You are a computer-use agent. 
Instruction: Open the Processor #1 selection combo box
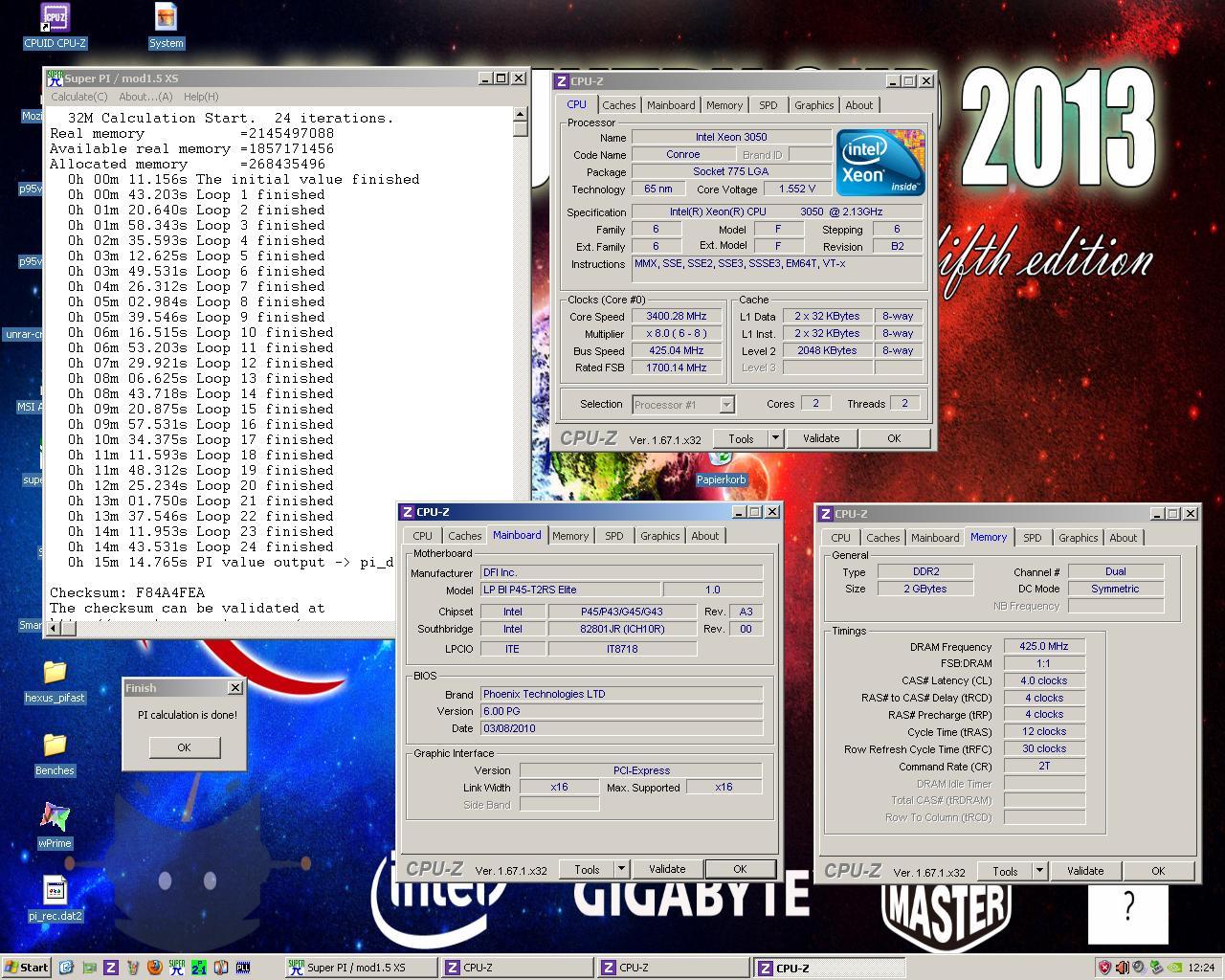[683, 405]
